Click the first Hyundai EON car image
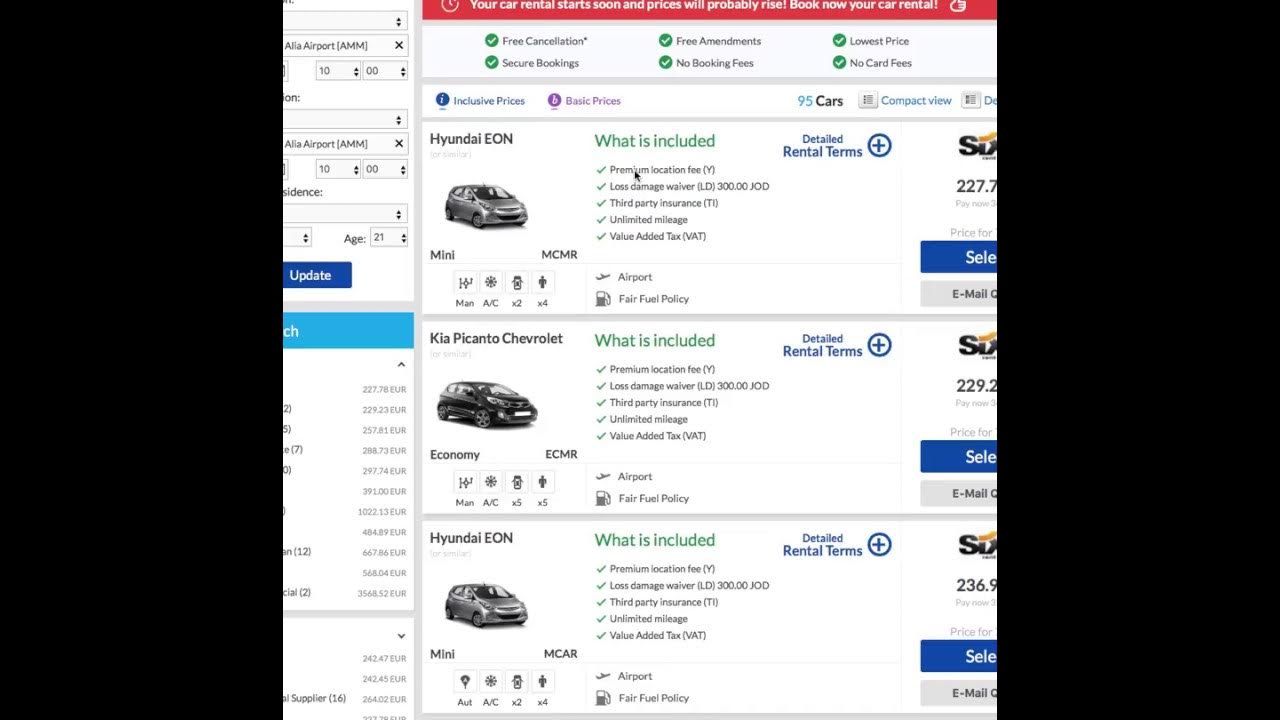1280x720 pixels. tap(486, 206)
